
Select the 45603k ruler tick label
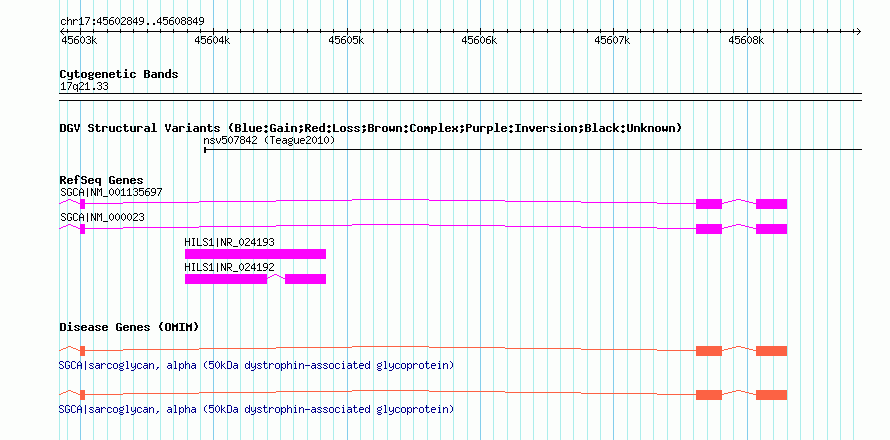point(79,40)
